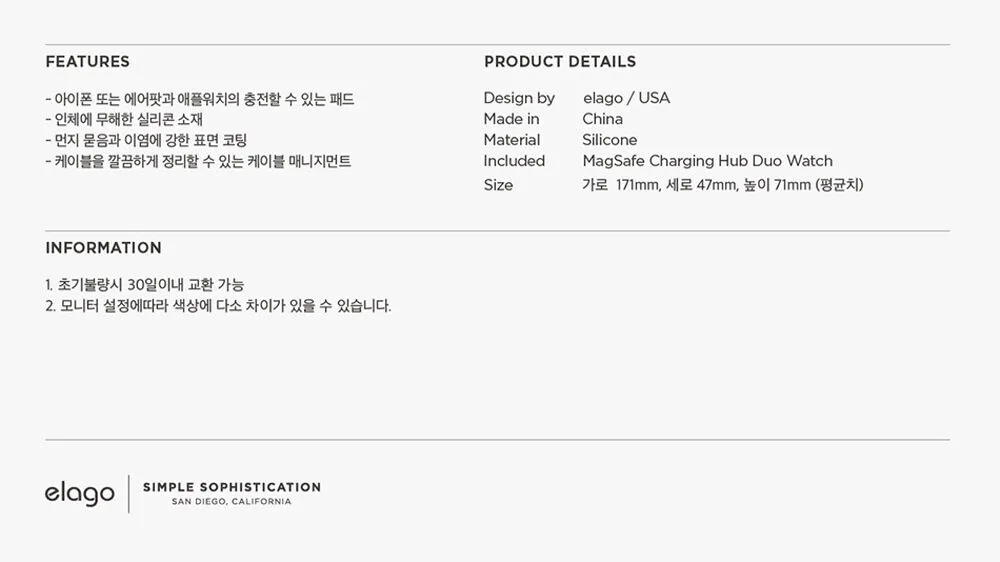Click the 케이블 매니지먼트 feature line
This screenshot has width=1000, height=562.
tap(199, 161)
